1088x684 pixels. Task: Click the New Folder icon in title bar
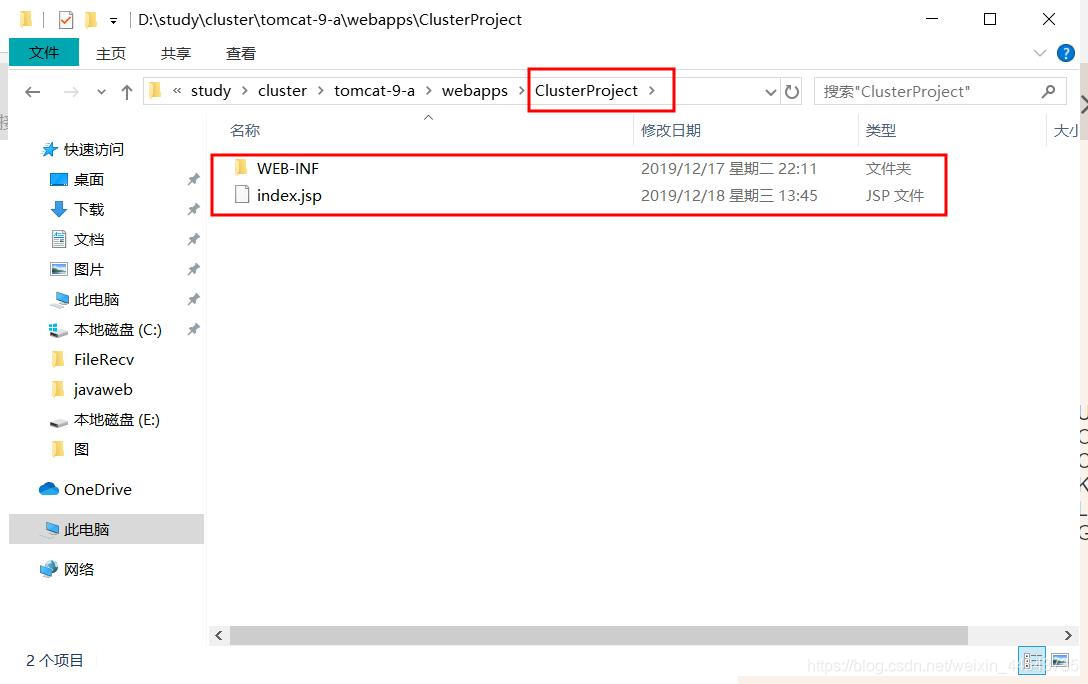90,19
